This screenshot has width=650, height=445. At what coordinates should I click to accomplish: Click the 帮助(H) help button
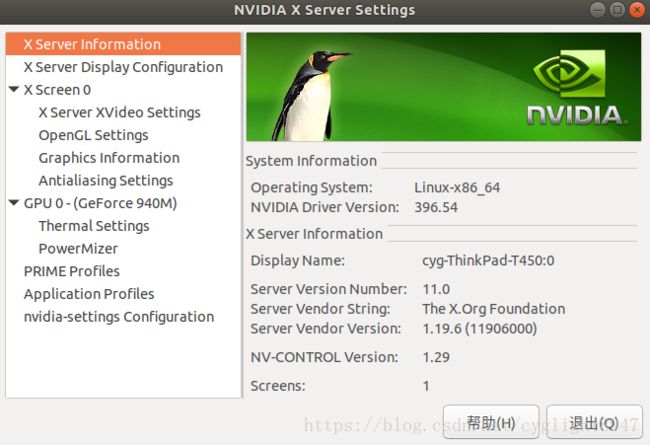click(x=491, y=422)
